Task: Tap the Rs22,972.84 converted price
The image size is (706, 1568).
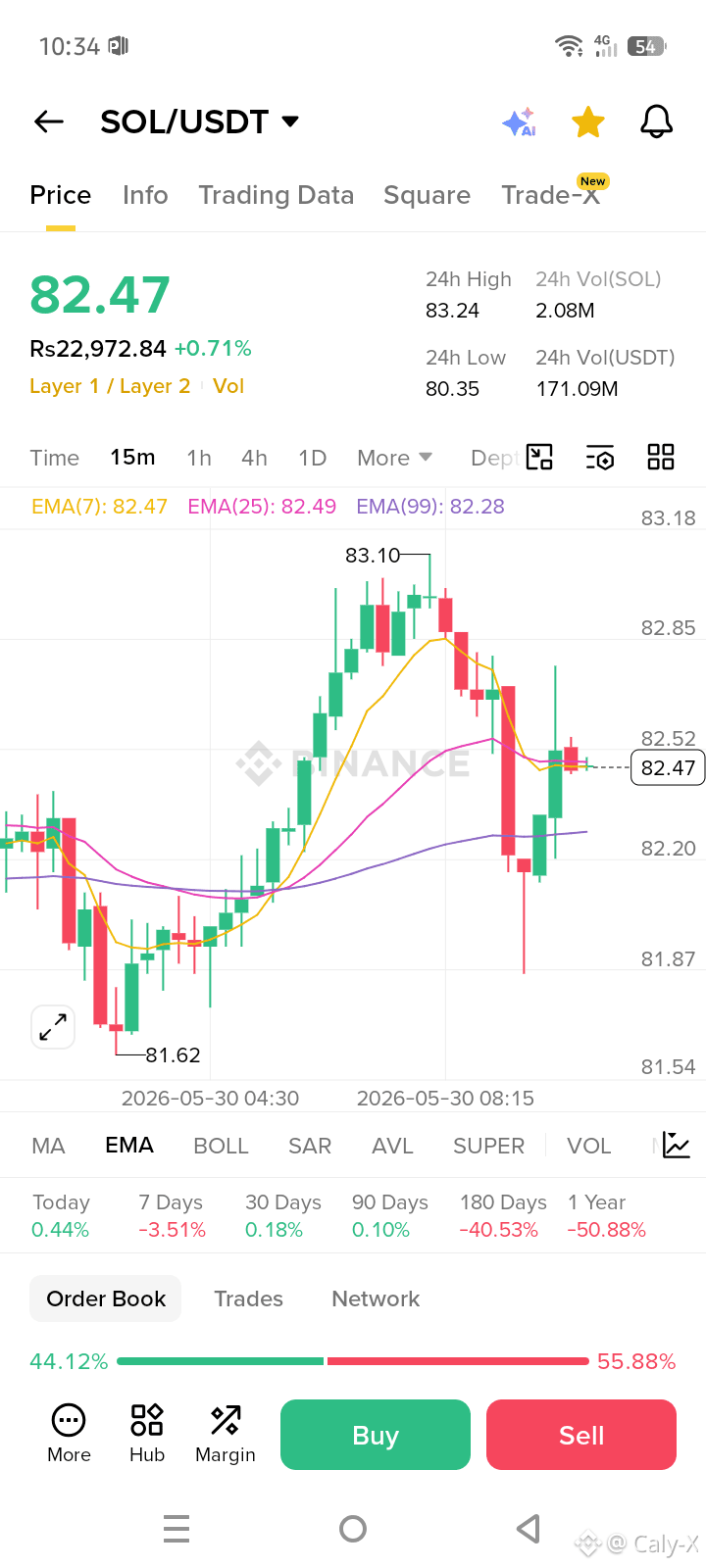Action: tap(98, 349)
